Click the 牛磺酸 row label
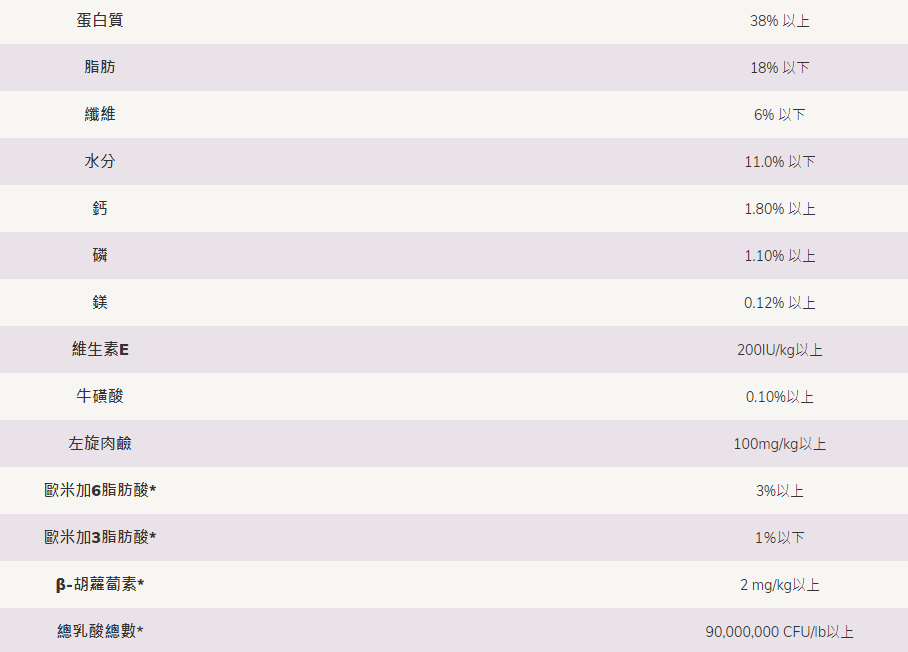Viewport: 908px width, 652px height. pos(100,397)
